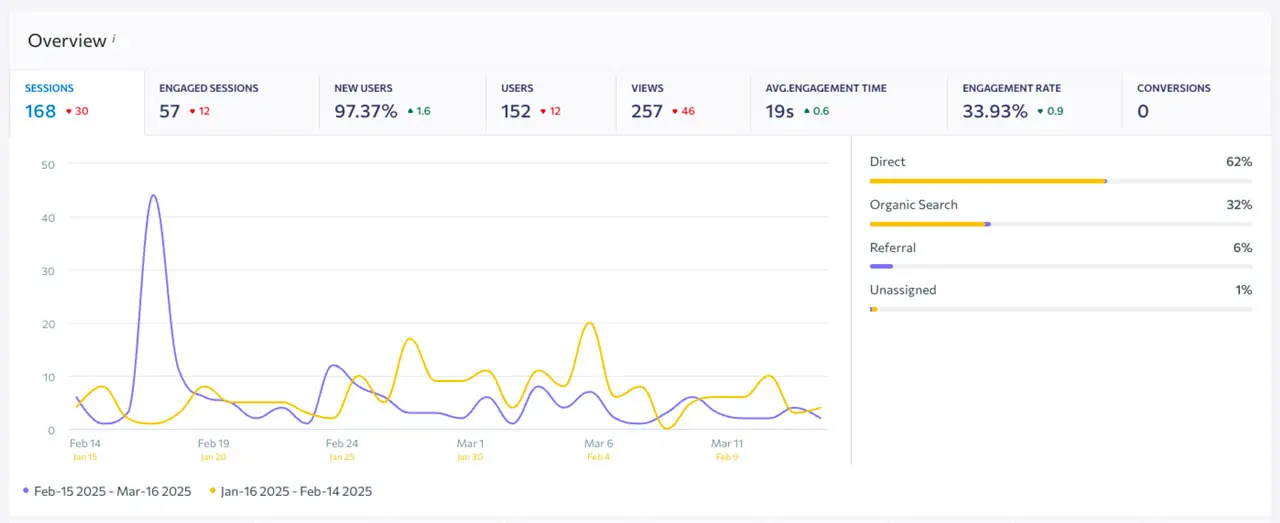Click the red down arrow beside Sessions 30

(x=68, y=111)
